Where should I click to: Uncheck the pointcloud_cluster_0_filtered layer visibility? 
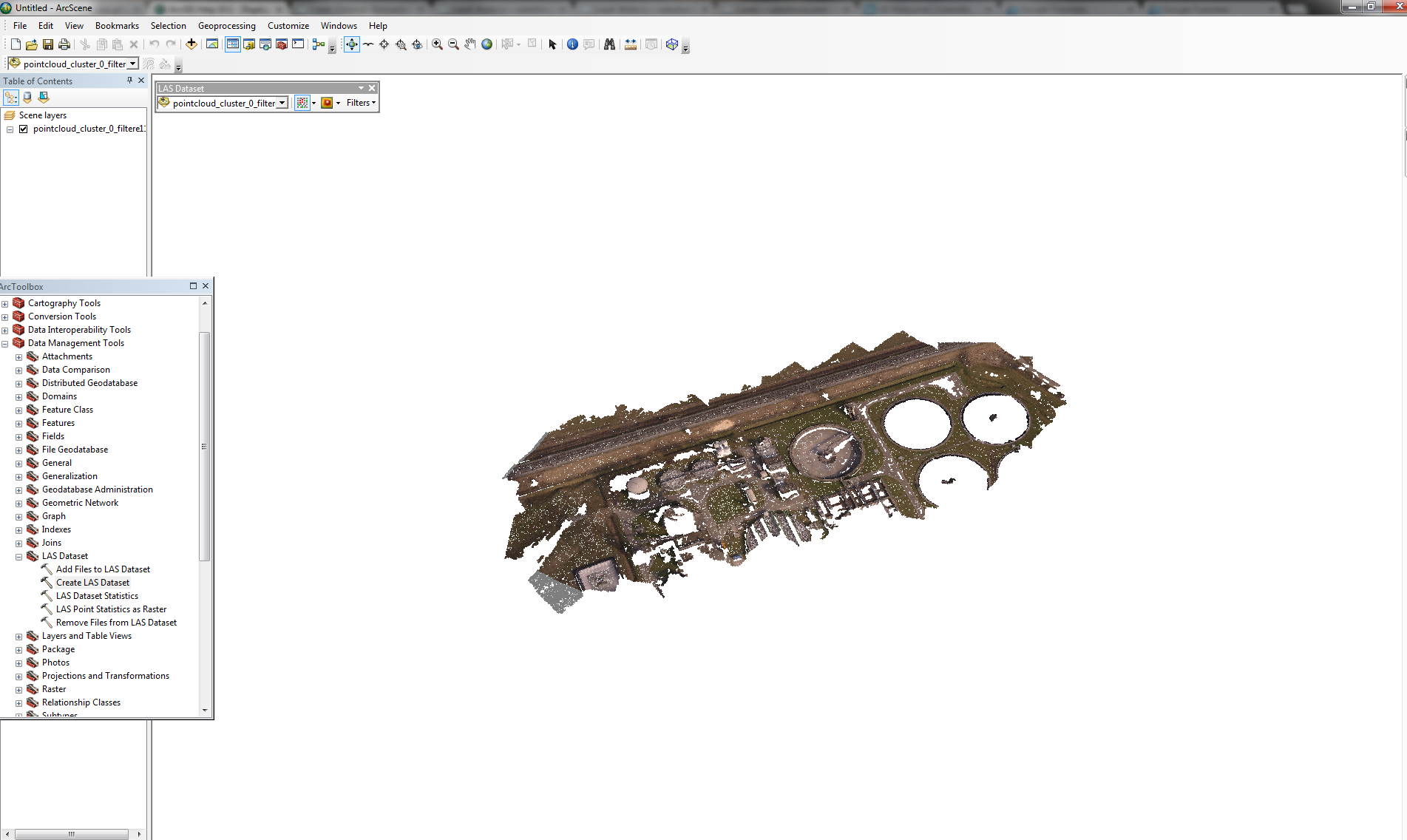(24, 129)
